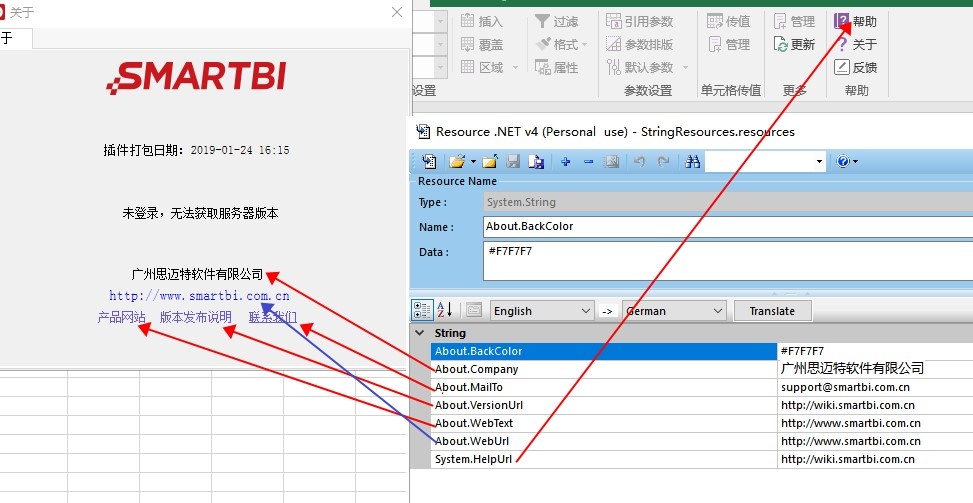Open the search combo box dropdown
Screen dimensions: 973x503
(x=819, y=162)
